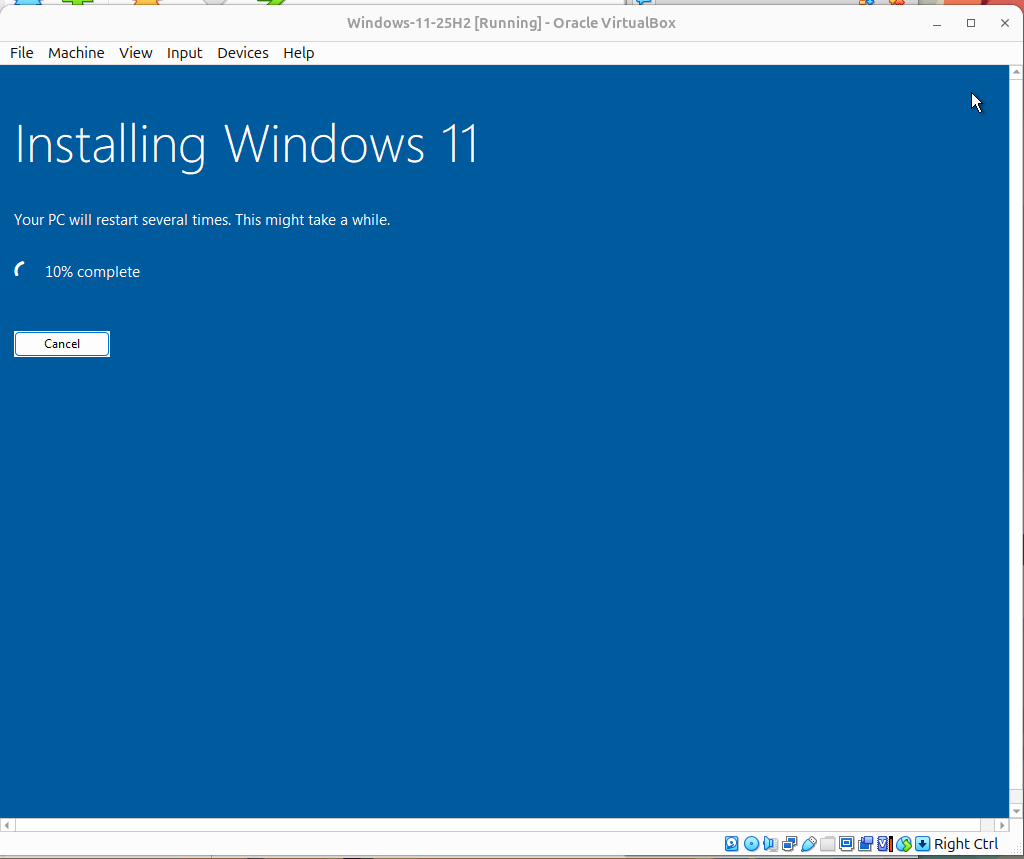Click the keyboard capture status icon
Viewport: 1024px width, 859px height.
click(922, 844)
